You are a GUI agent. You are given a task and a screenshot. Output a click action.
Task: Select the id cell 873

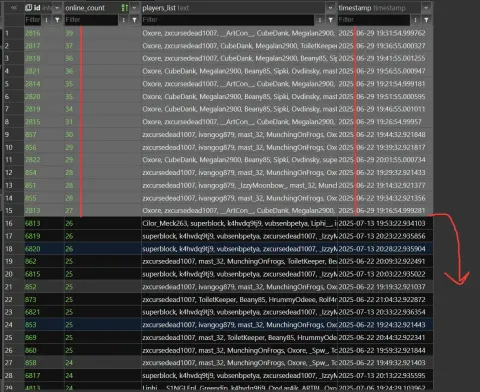pyautogui.click(x=44, y=299)
